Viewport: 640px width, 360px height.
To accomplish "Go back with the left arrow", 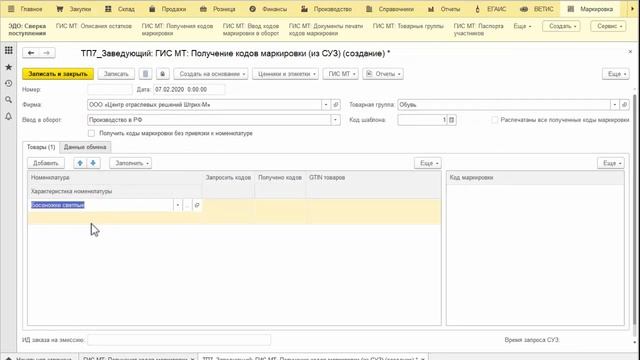I will (31, 53).
